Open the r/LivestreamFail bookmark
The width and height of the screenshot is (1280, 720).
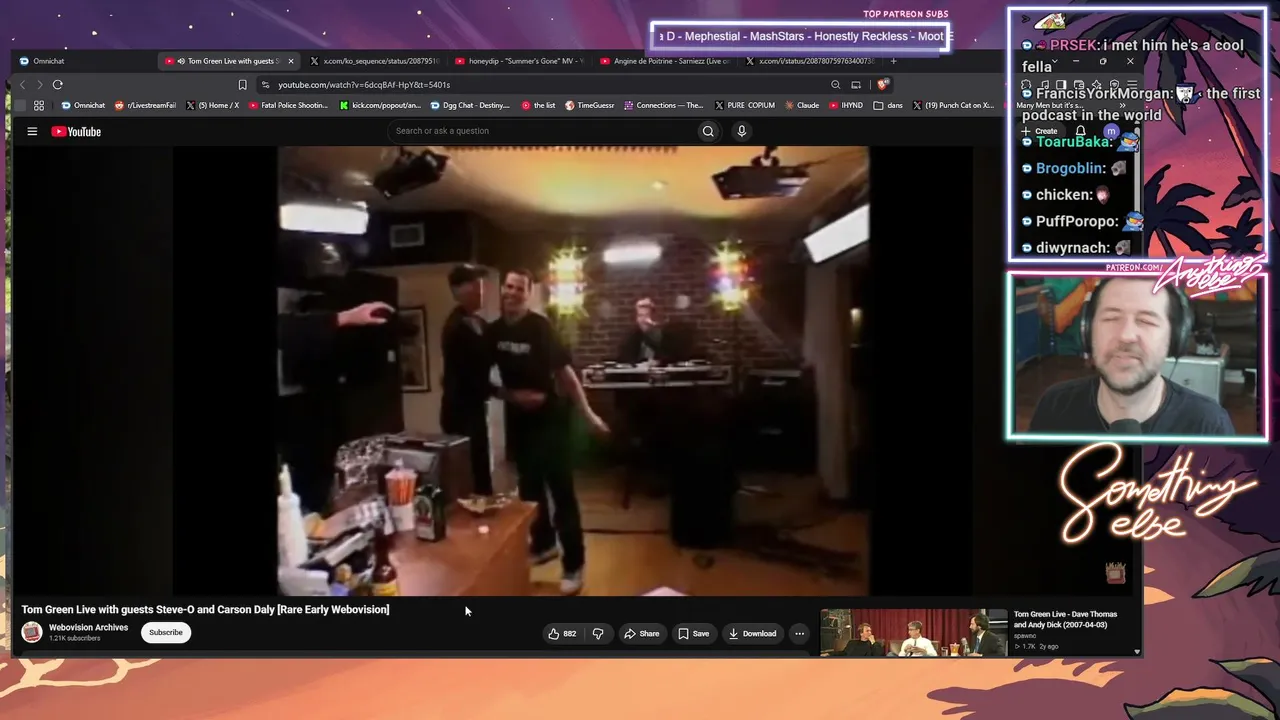145,105
